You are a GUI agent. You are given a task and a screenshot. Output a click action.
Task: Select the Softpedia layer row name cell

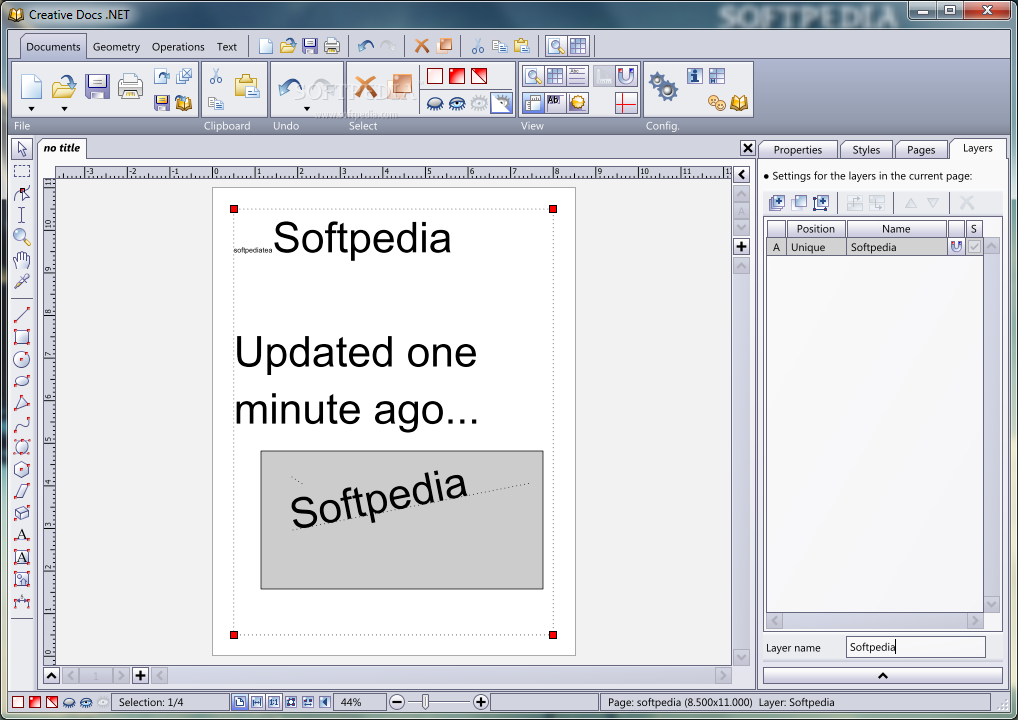coord(896,247)
